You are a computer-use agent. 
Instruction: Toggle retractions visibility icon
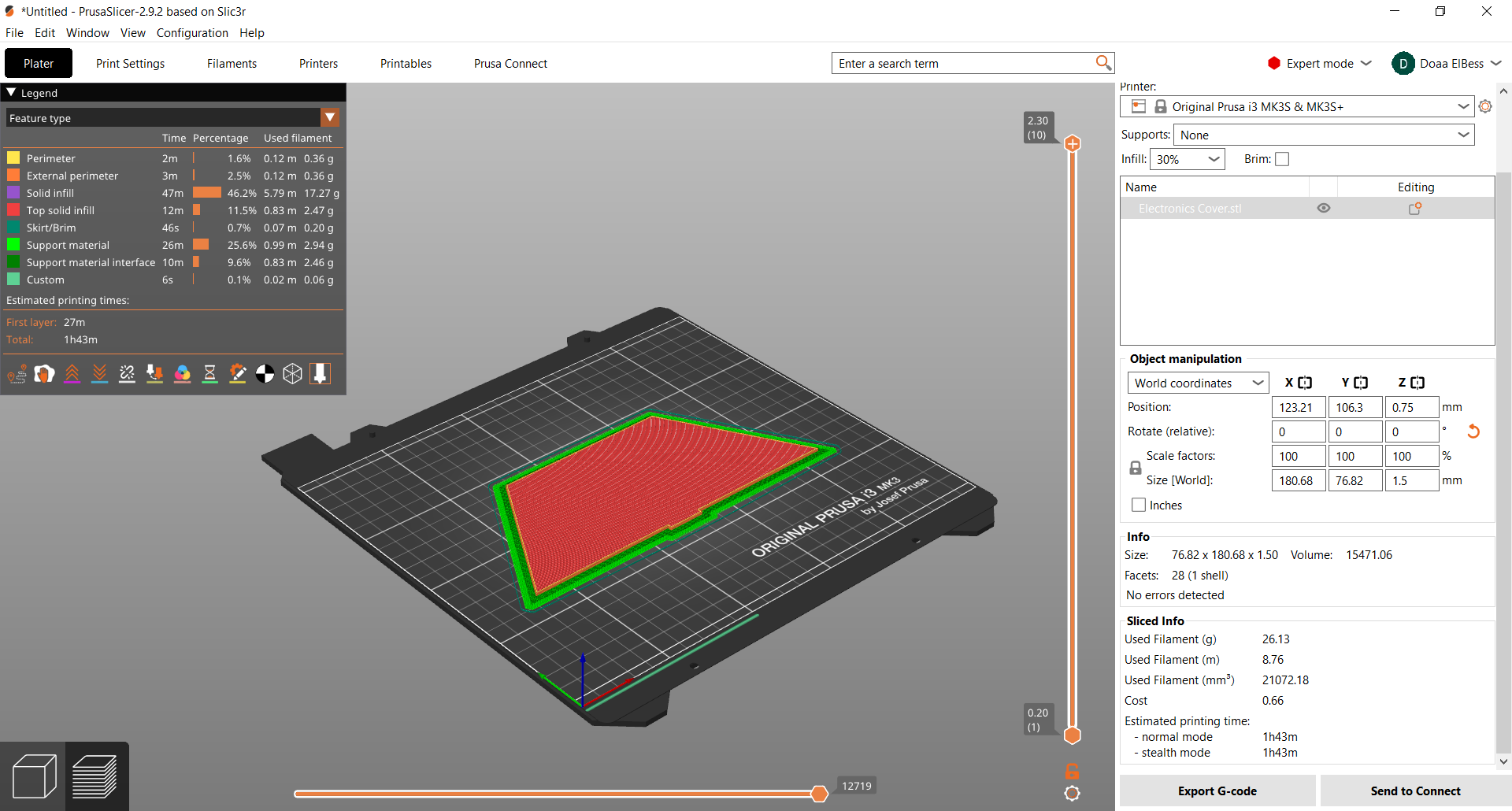tap(72, 373)
